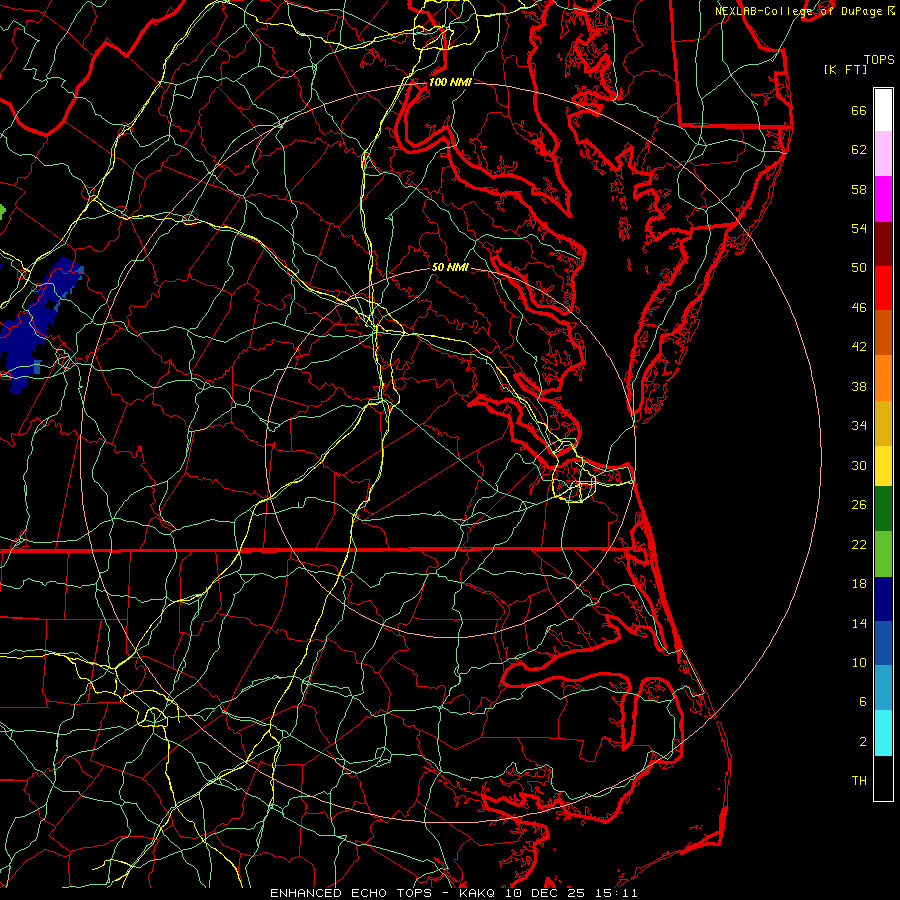This screenshot has width=900, height=900.
Task: Click the yellow 30 kft legend swatch
Action: coord(883,465)
